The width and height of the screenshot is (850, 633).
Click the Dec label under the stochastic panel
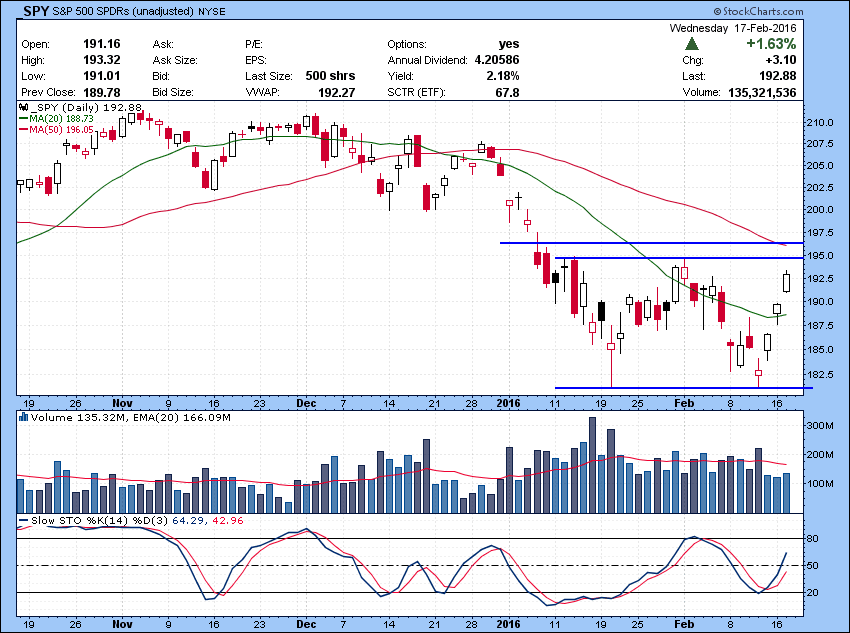(307, 624)
